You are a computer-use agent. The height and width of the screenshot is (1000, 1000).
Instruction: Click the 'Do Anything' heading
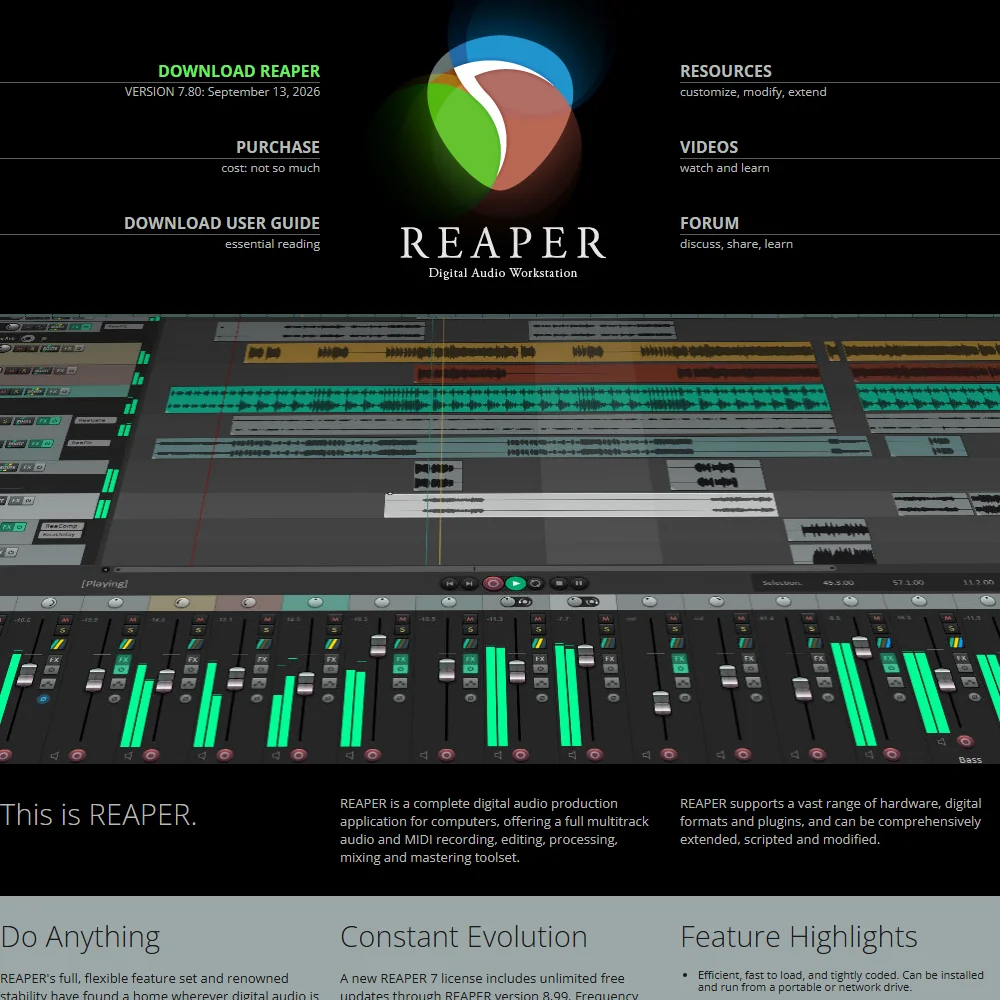pos(80,937)
